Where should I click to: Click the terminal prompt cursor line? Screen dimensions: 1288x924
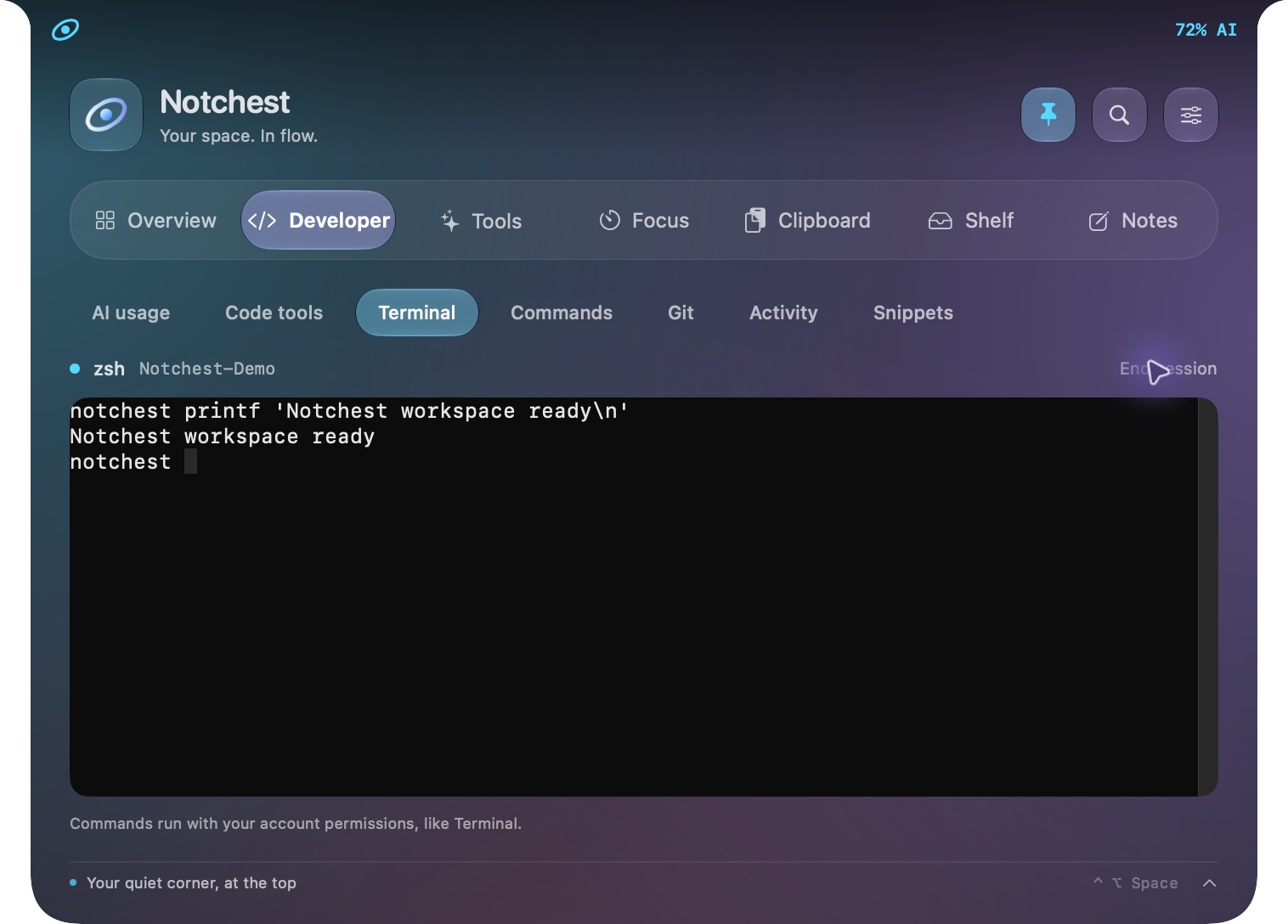(133, 462)
